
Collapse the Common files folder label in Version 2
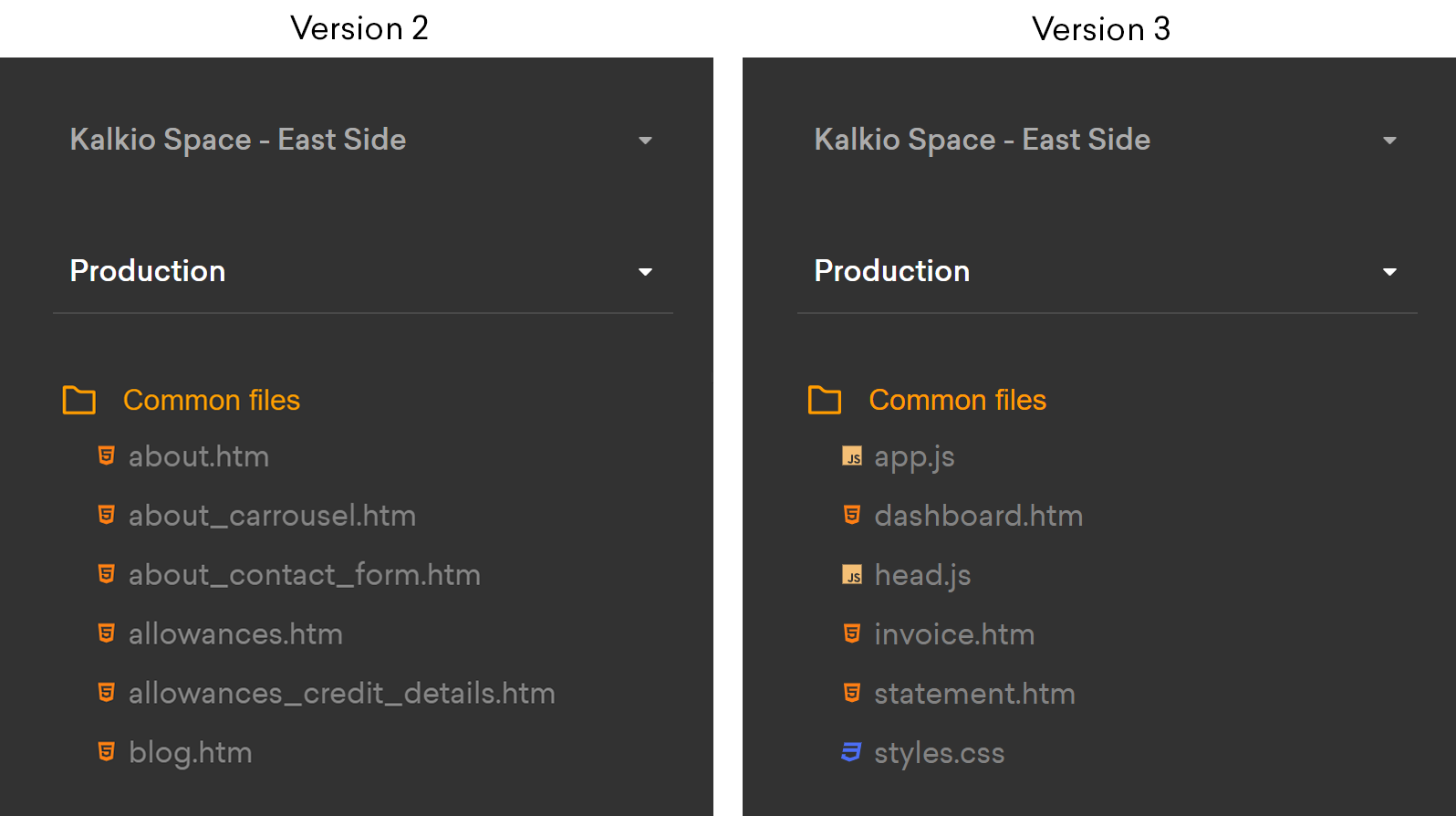point(212,400)
